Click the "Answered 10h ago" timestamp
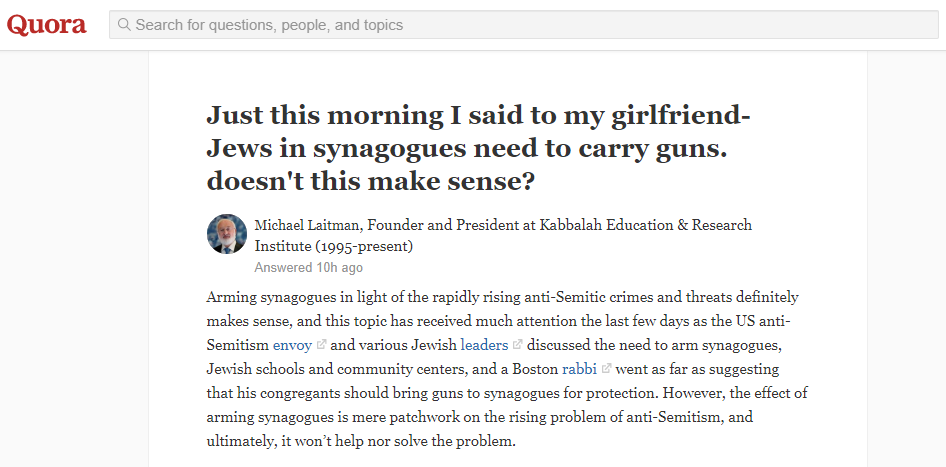The height and width of the screenshot is (467, 946). pos(308,268)
